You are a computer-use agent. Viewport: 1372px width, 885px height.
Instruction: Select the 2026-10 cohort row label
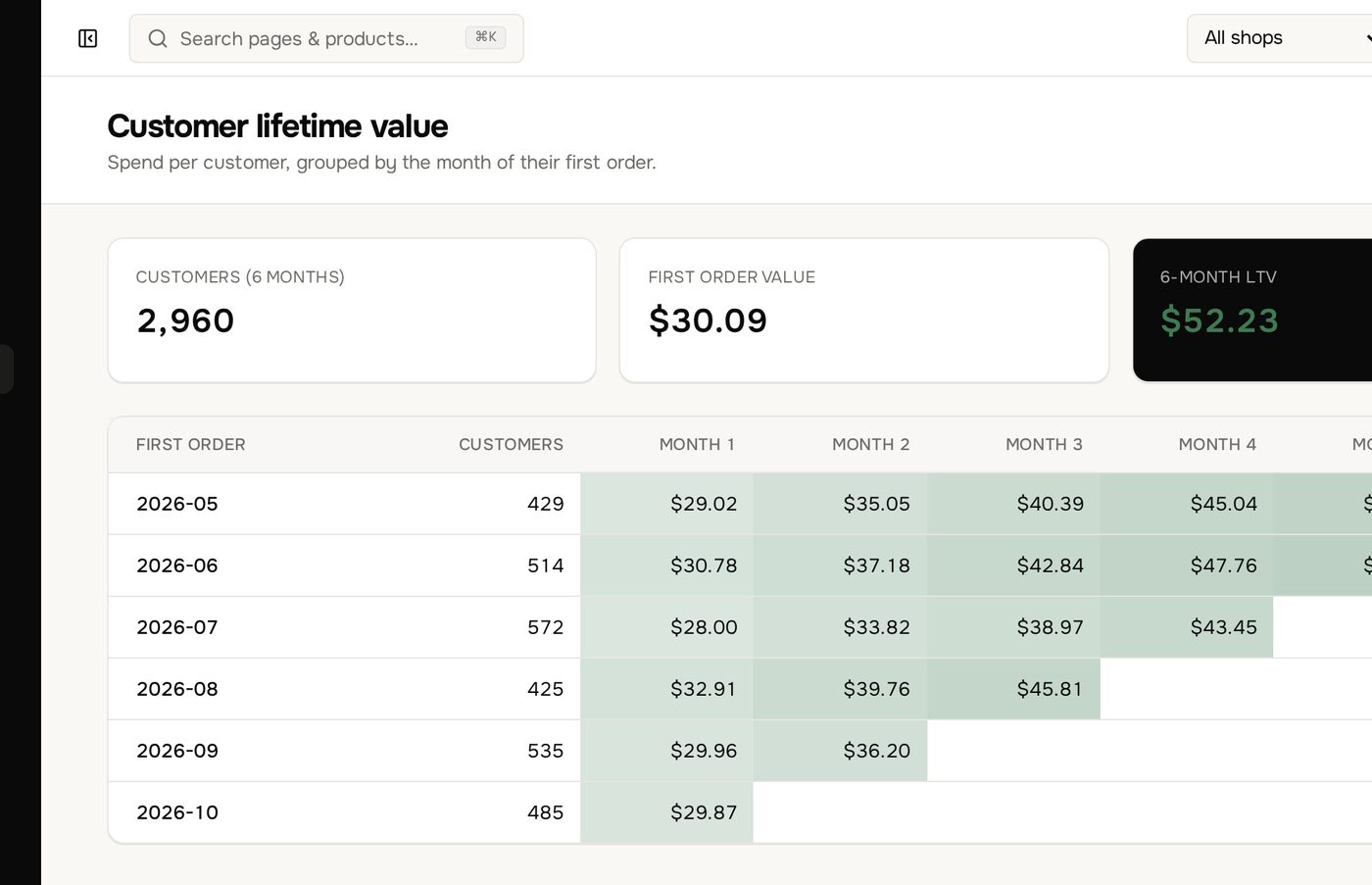pos(177,812)
